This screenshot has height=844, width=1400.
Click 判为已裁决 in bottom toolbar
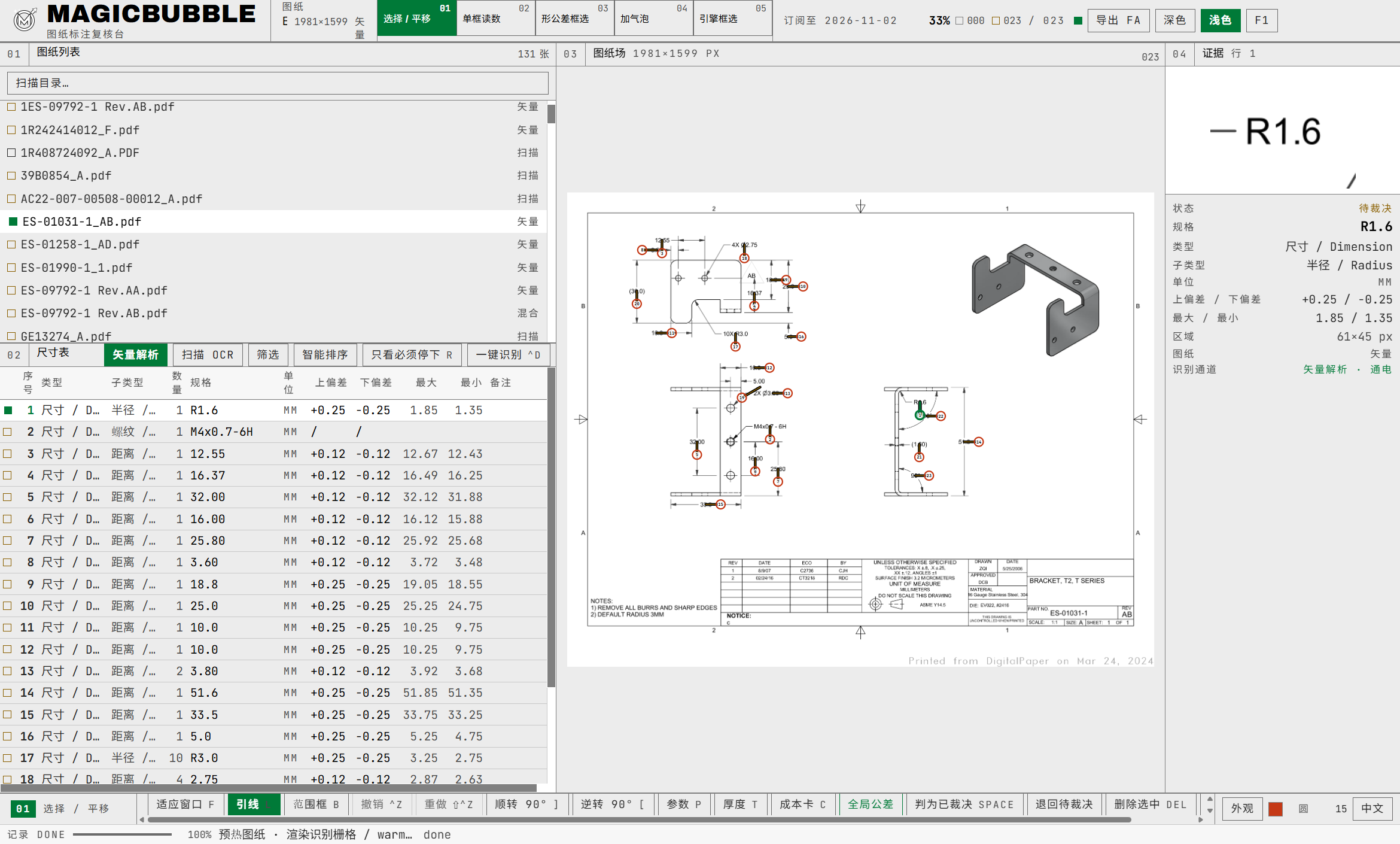(964, 804)
